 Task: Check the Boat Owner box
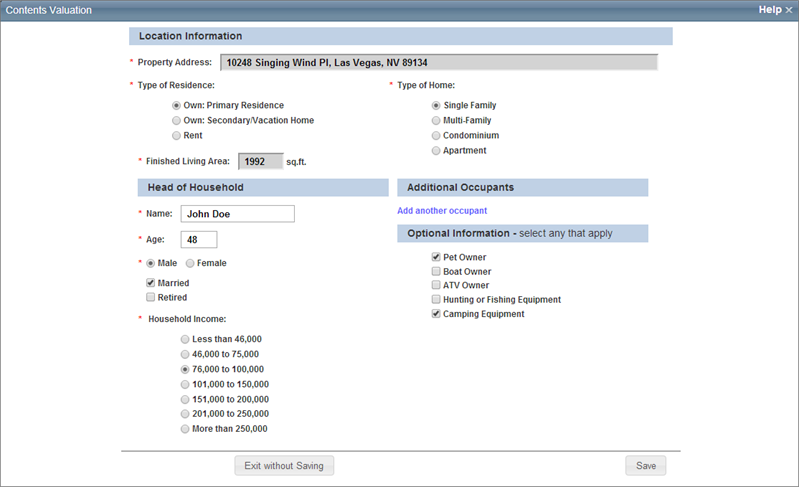coord(436,271)
